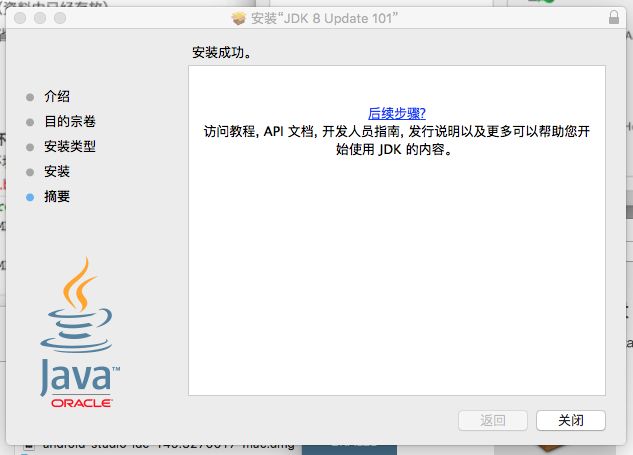The image size is (633, 455).
Task: Click the disabled 返回 button
Action: coord(493,420)
